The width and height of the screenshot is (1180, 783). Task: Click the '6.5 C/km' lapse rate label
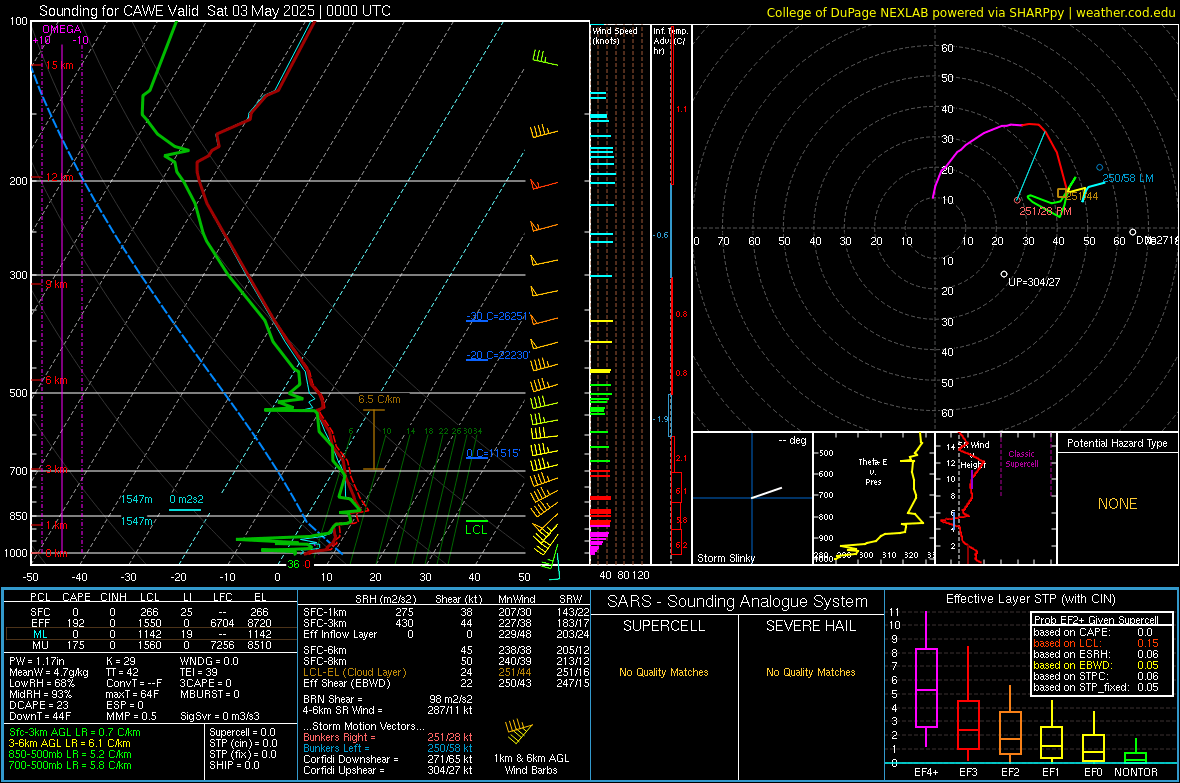click(x=379, y=400)
